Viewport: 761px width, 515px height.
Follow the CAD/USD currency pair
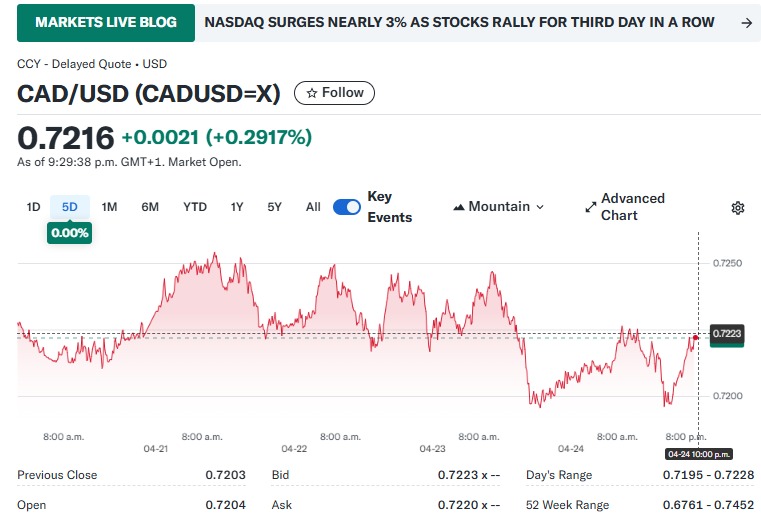point(335,93)
